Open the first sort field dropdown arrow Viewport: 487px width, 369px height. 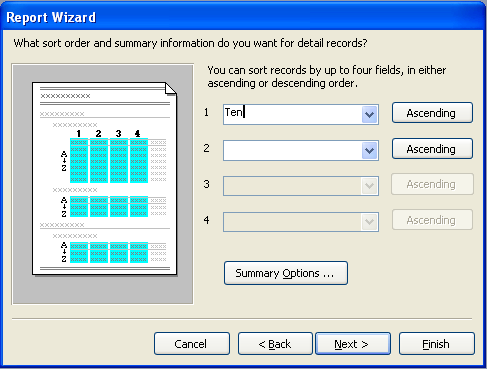pos(369,115)
